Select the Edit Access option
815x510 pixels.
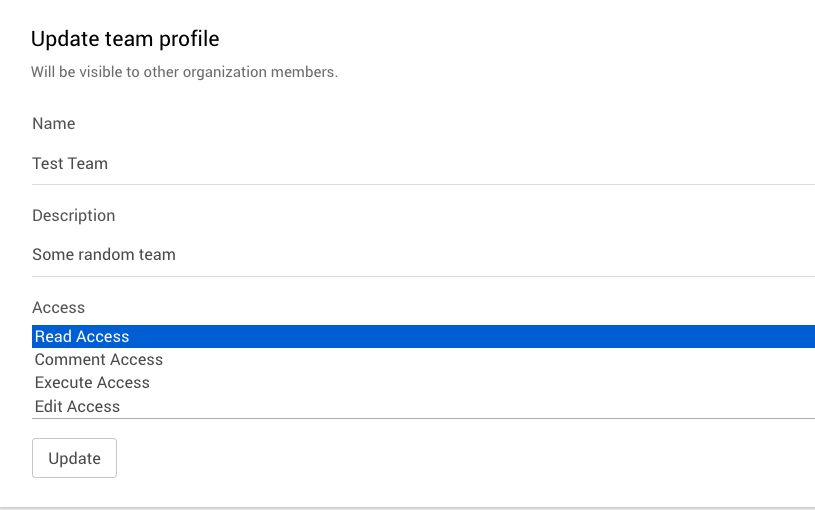pos(77,407)
